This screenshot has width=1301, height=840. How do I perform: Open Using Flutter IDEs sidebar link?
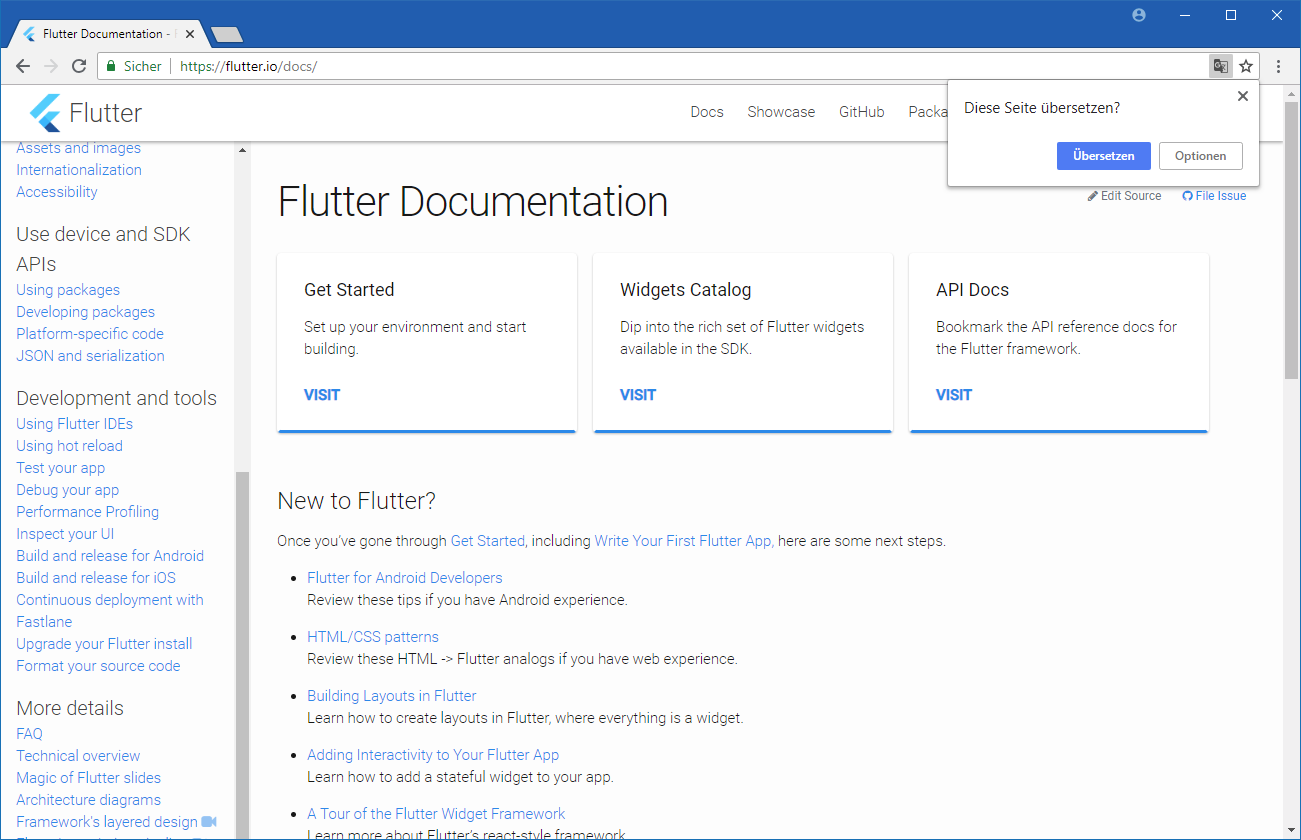click(74, 424)
